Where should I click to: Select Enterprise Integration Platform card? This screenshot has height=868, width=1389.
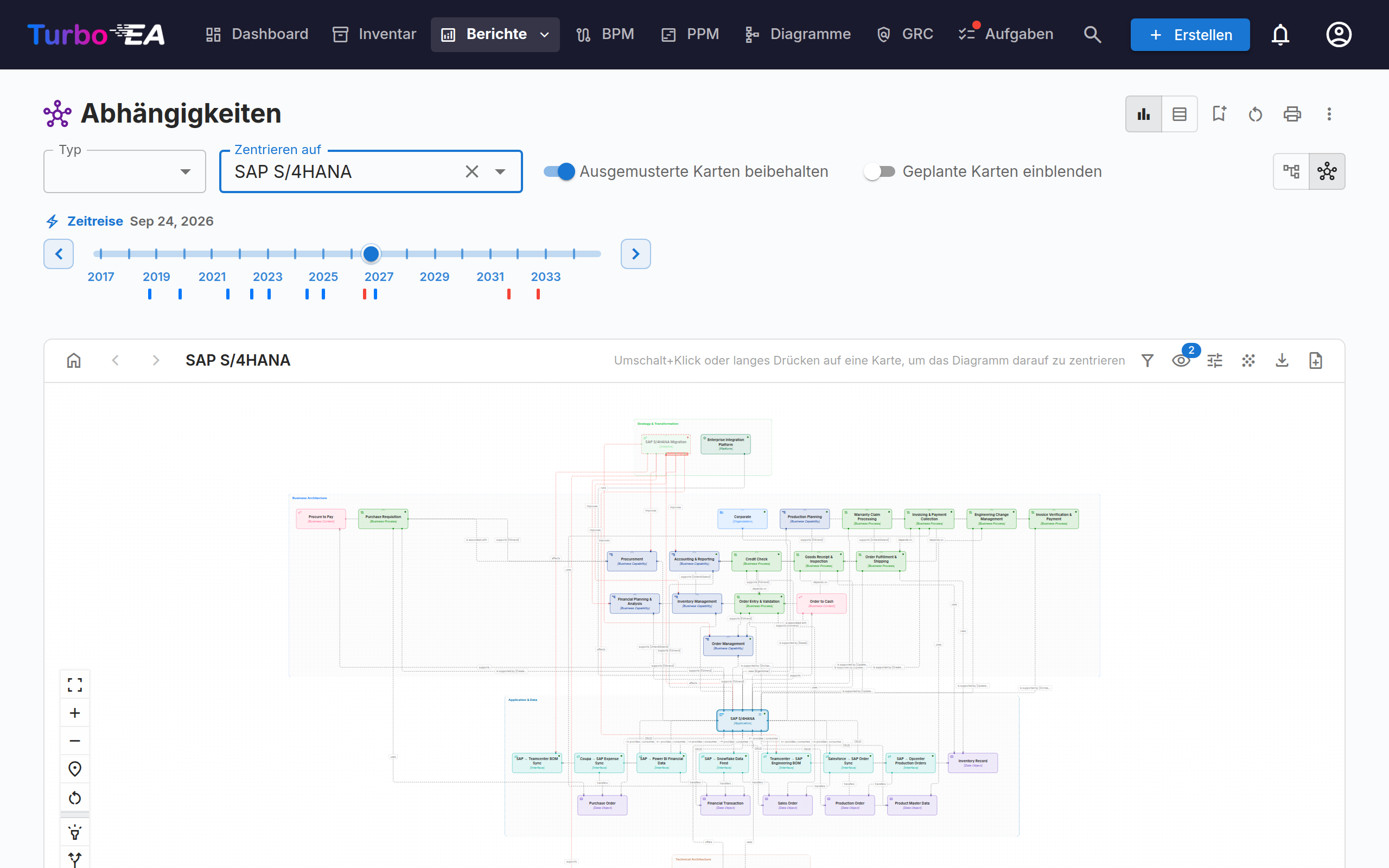tap(725, 444)
